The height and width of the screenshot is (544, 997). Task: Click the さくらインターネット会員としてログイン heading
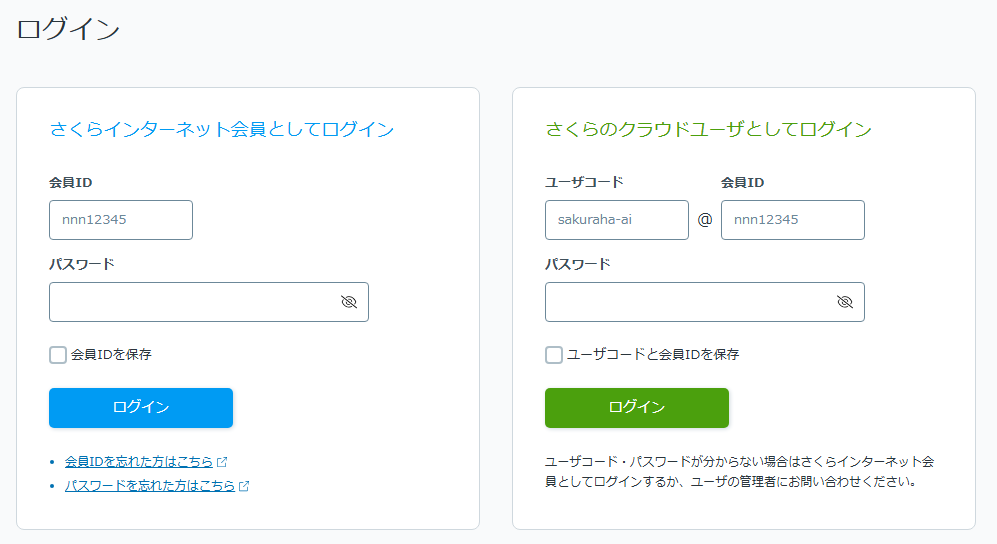point(222,129)
